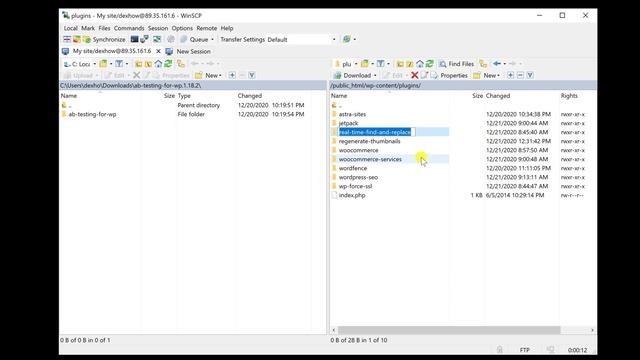Open the Commands menu
The height and width of the screenshot is (360, 640).
click(x=129, y=28)
